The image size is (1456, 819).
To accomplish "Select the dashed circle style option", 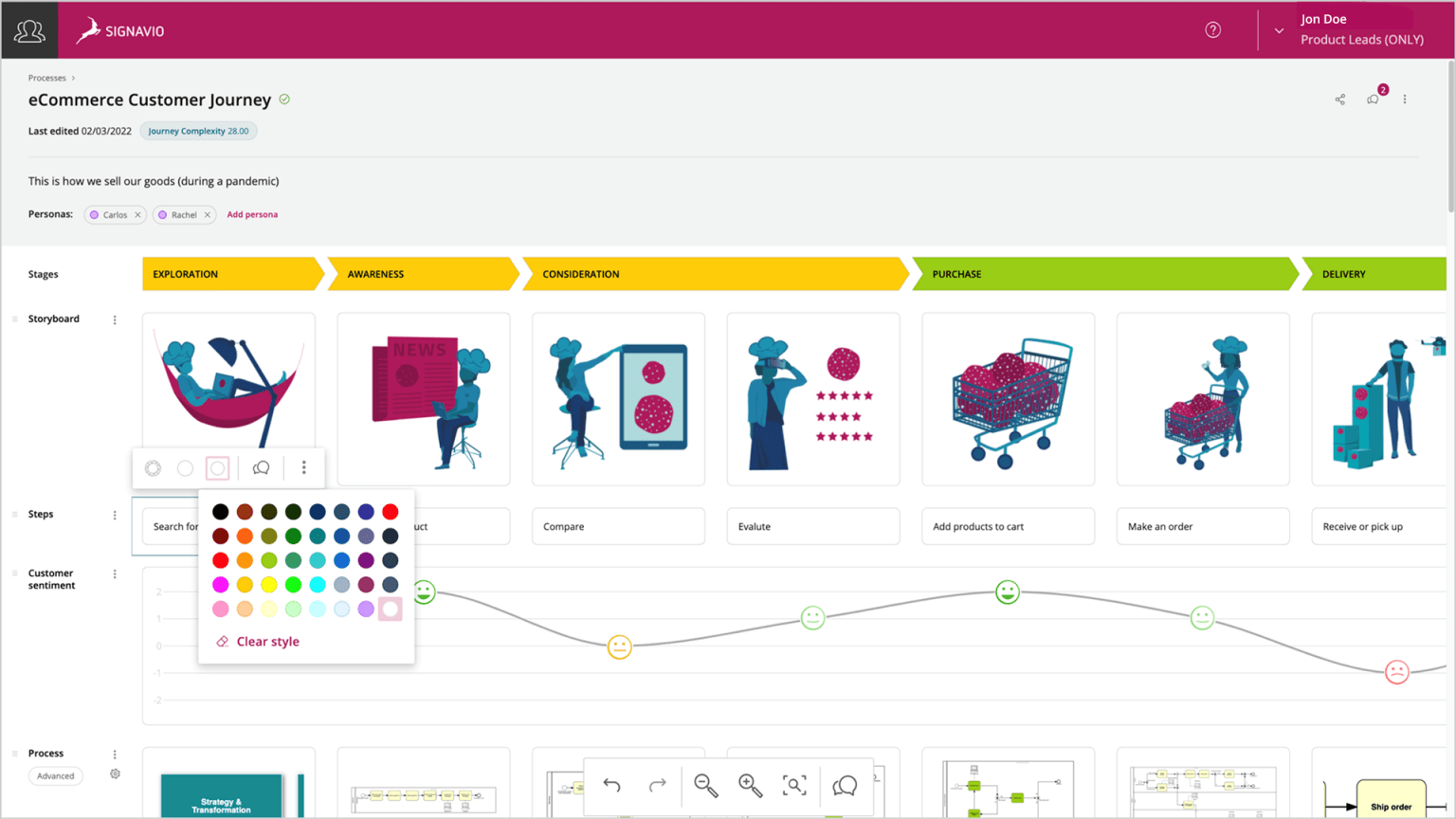I will 153,467.
